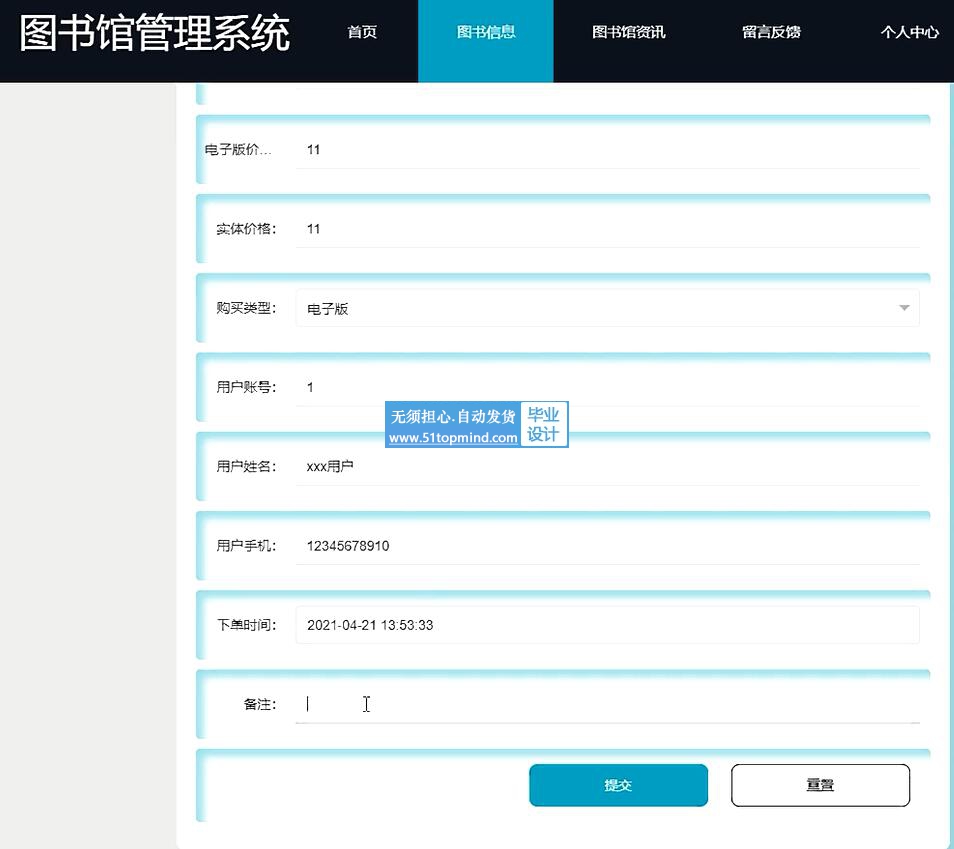Expand the 购买类型 dropdown arrow
The width and height of the screenshot is (954, 849).
pos(904,308)
